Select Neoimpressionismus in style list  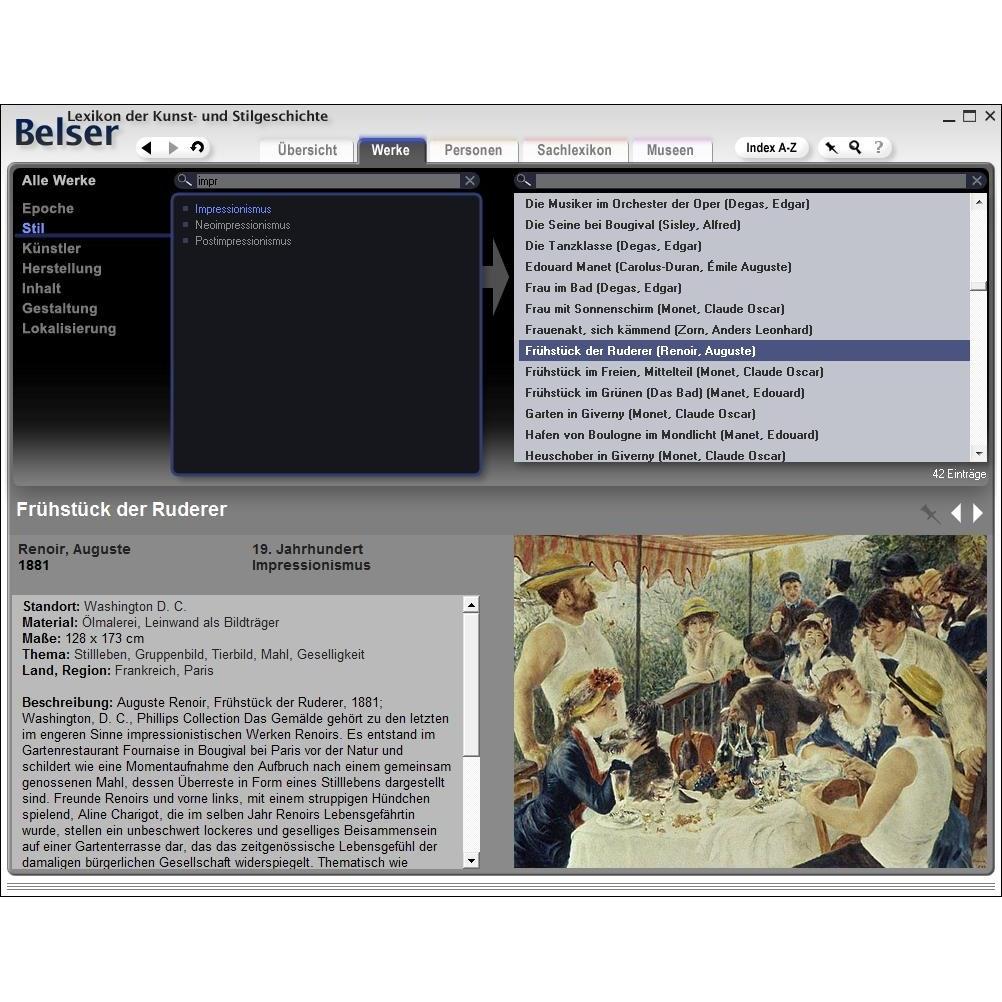pyautogui.click(x=242, y=225)
